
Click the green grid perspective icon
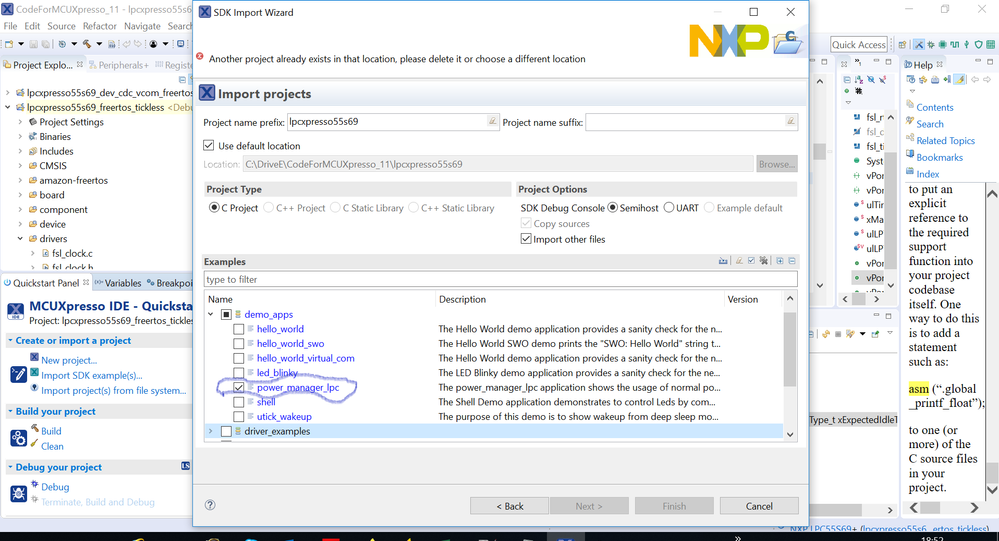point(990,45)
